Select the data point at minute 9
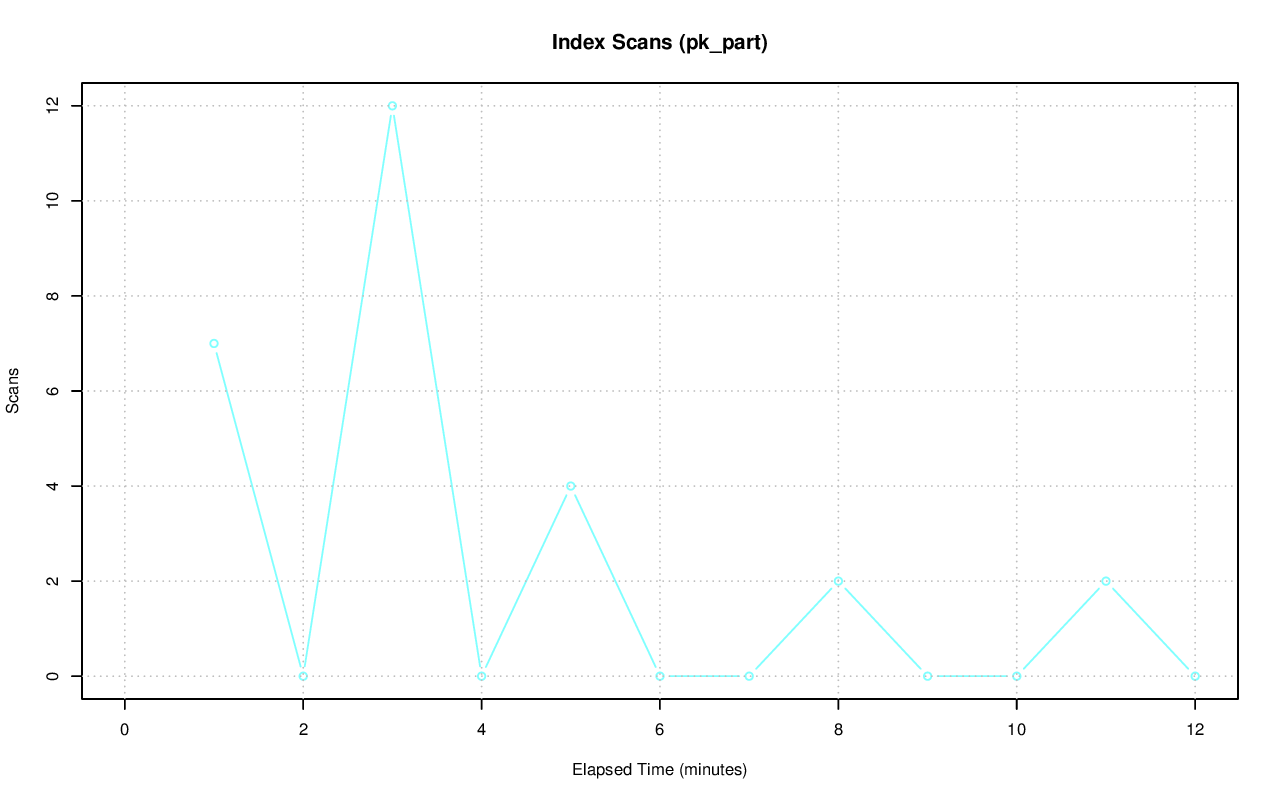 (x=927, y=676)
